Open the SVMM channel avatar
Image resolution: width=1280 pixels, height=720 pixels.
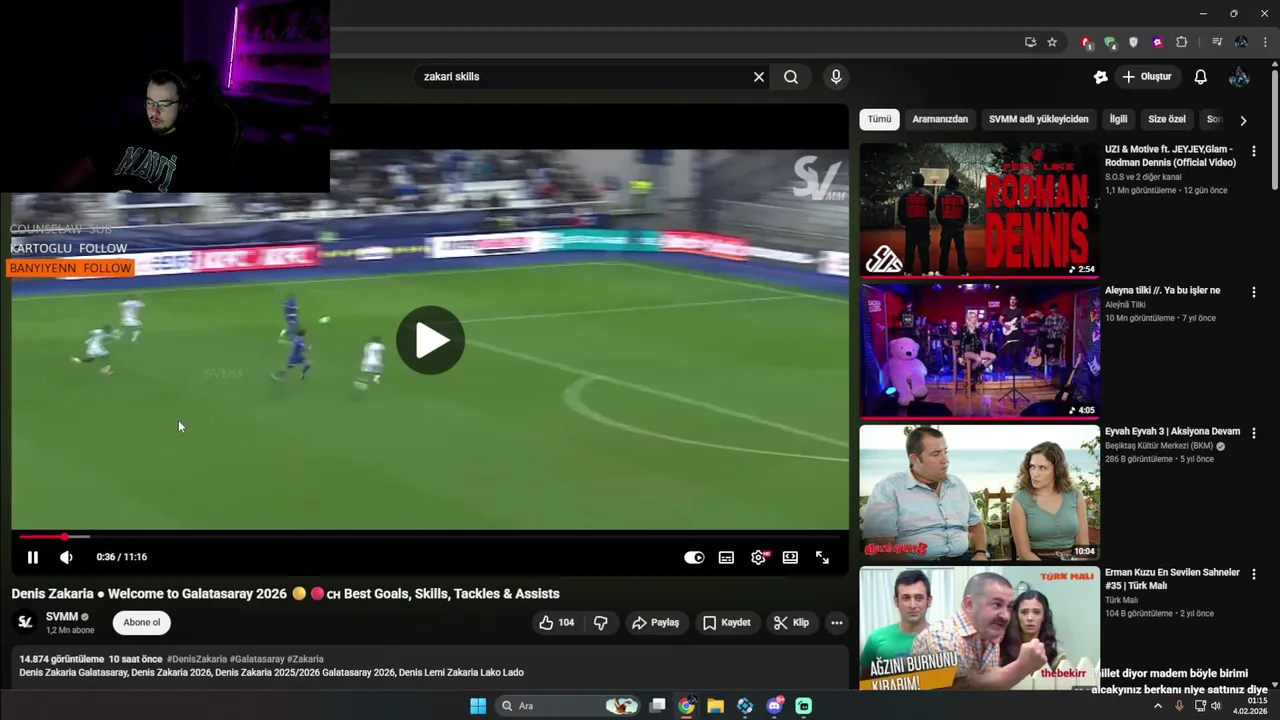click(x=25, y=622)
